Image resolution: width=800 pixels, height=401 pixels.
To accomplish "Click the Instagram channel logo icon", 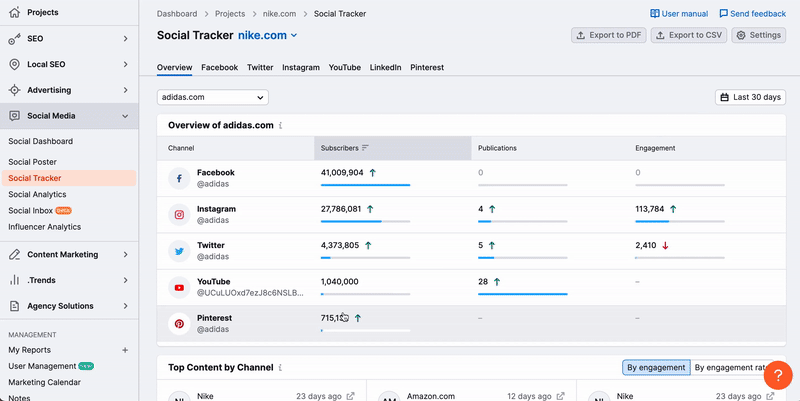I will tap(180, 215).
